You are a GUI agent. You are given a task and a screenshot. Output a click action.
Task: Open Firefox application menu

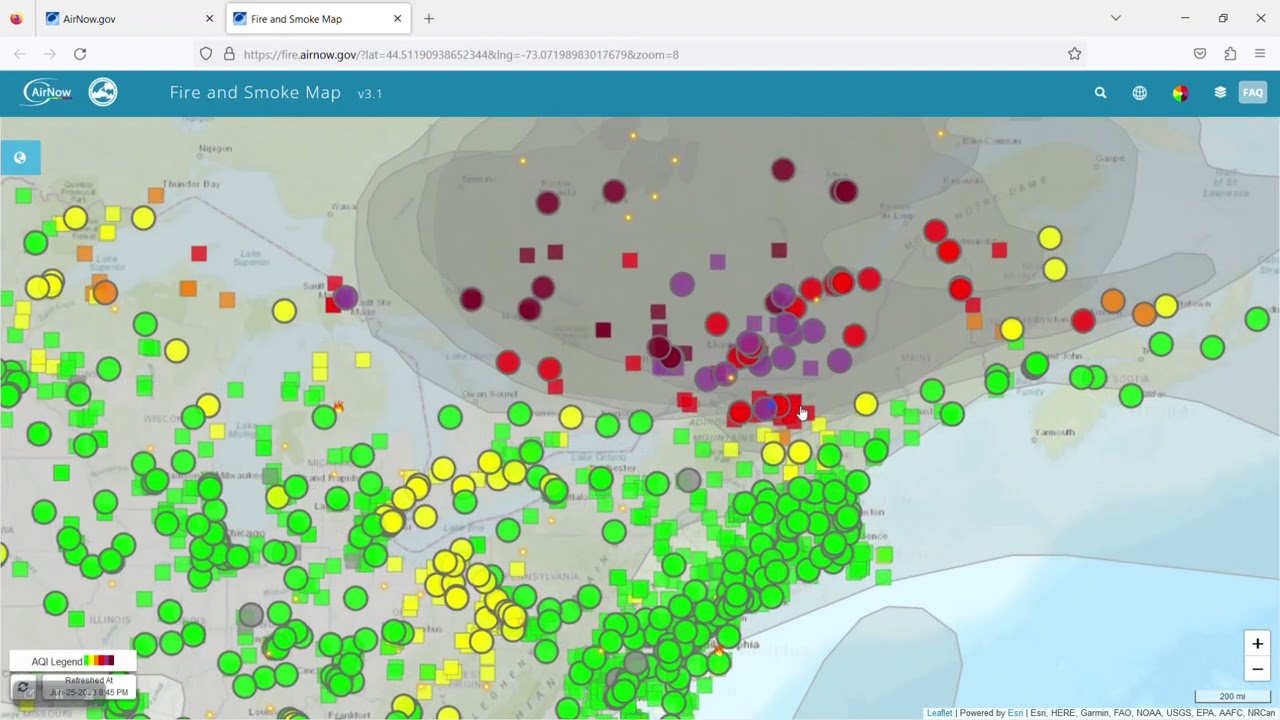[1260, 54]
